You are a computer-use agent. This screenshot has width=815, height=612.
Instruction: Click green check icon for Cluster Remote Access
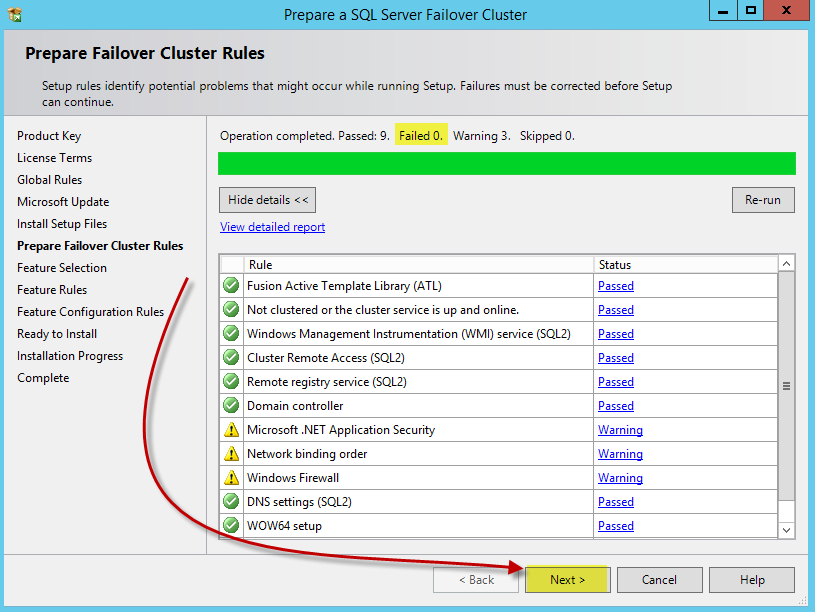coord(231,357)
